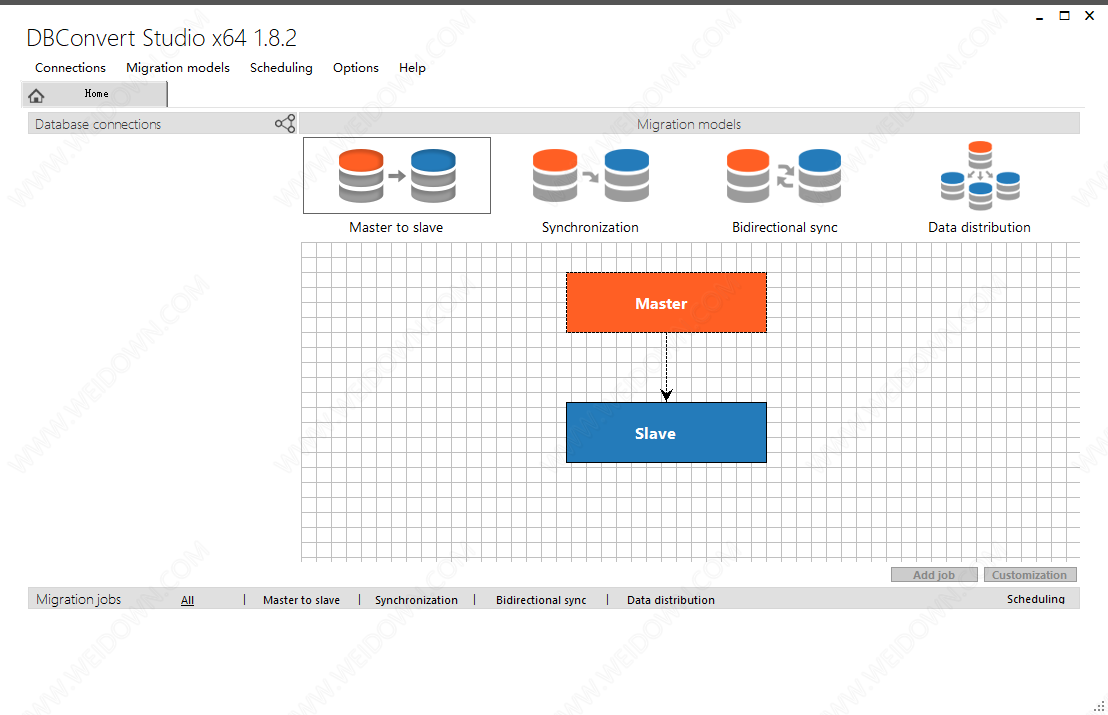Open the Connections menu
This screenshot has width=1108, height=715.
[71, 68]
